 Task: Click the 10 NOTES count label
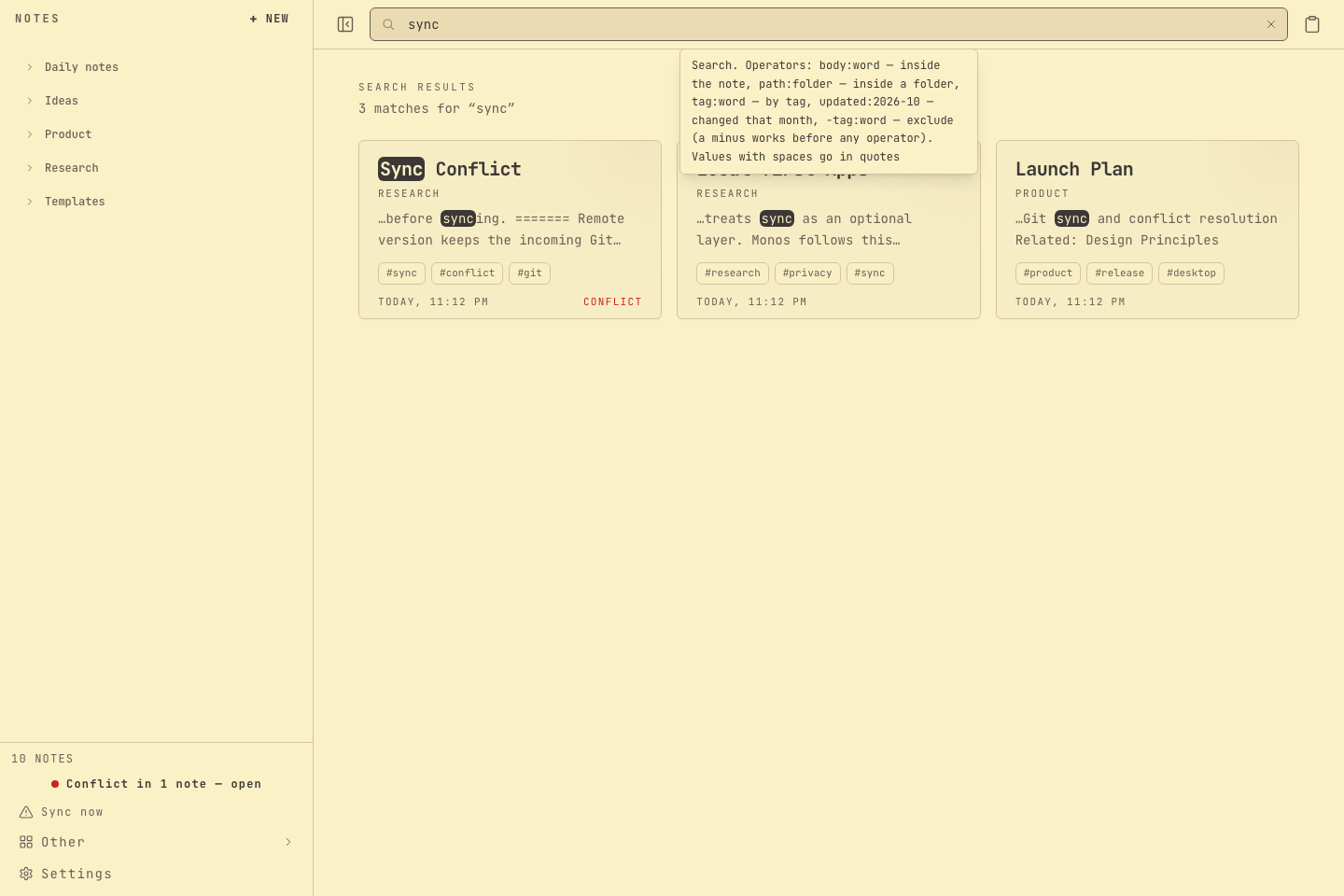coord(42,759)
